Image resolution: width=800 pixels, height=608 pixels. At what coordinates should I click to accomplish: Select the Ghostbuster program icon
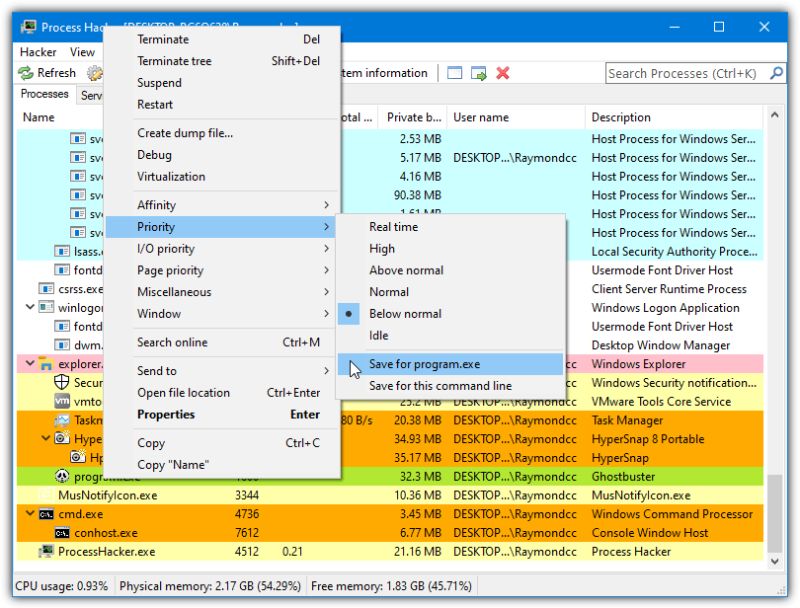point(62,476)
